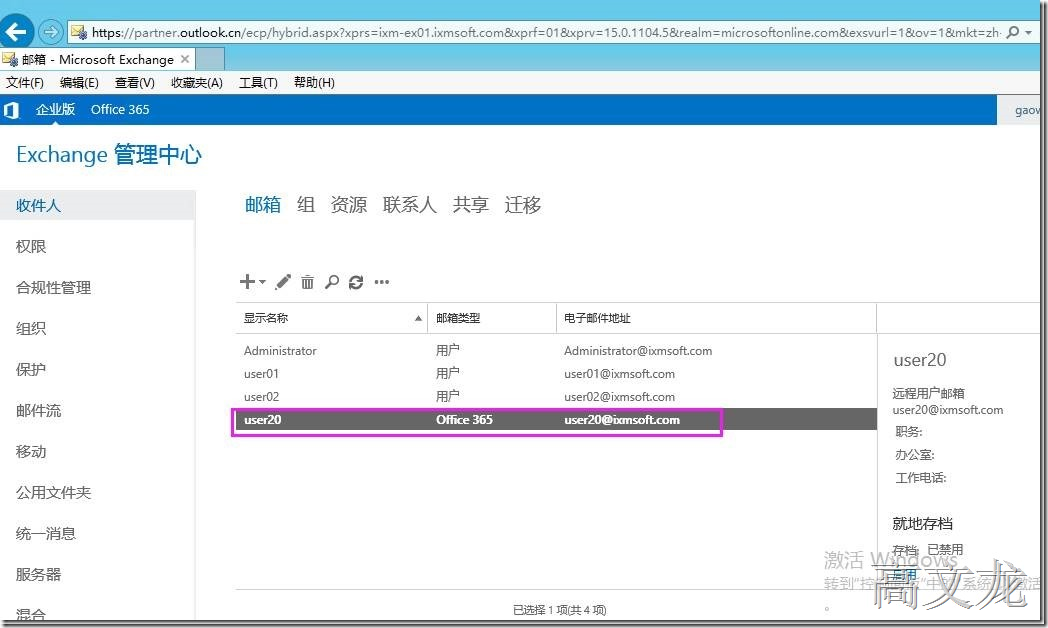The height and width of the screenshot is (628, 1048).
Task: Click Administrator@ixmsoft.com email cell
Action: (638, 351)
